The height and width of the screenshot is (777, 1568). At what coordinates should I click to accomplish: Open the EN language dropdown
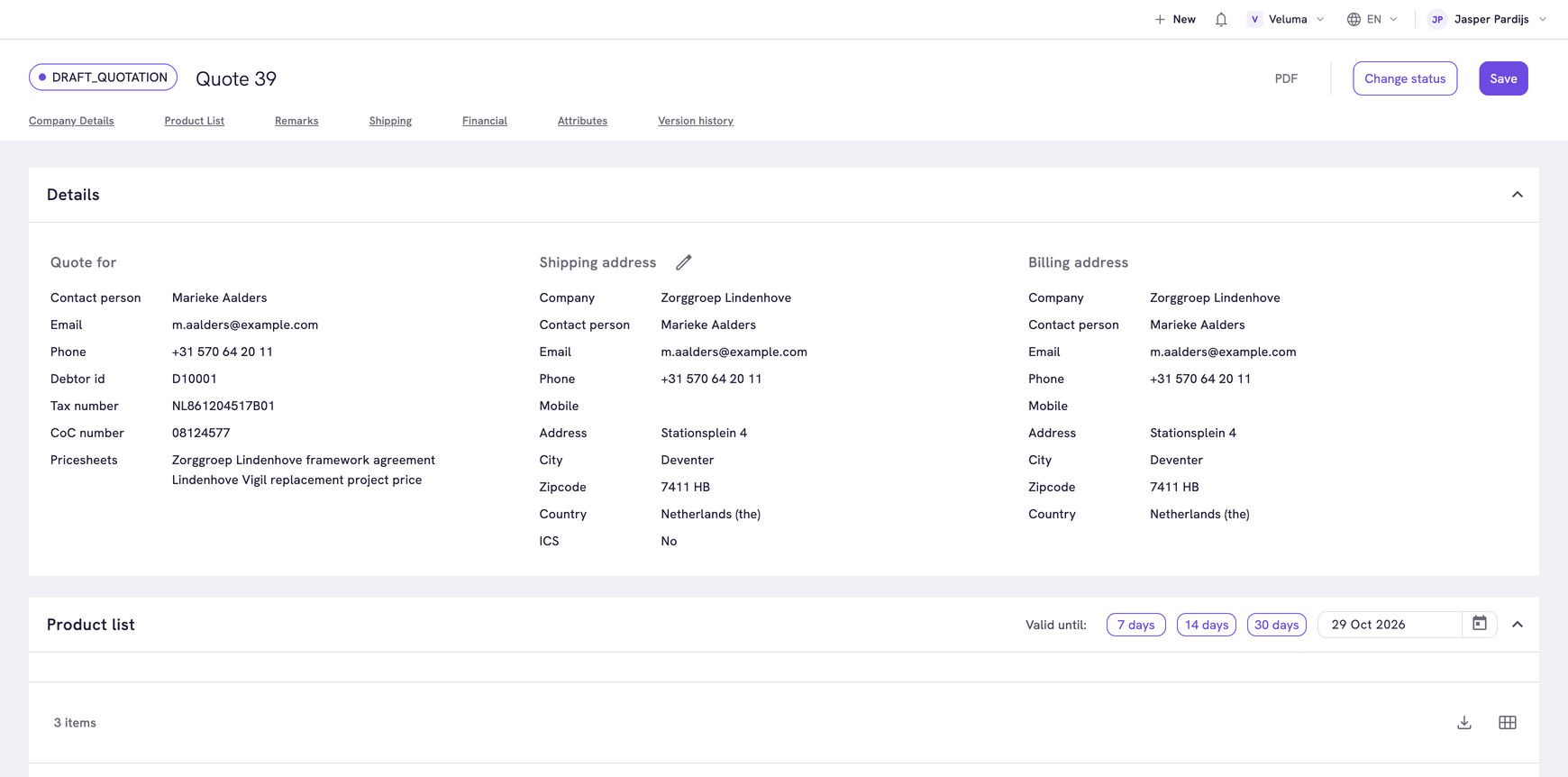pyautogui.click(x=1372, y=19)
